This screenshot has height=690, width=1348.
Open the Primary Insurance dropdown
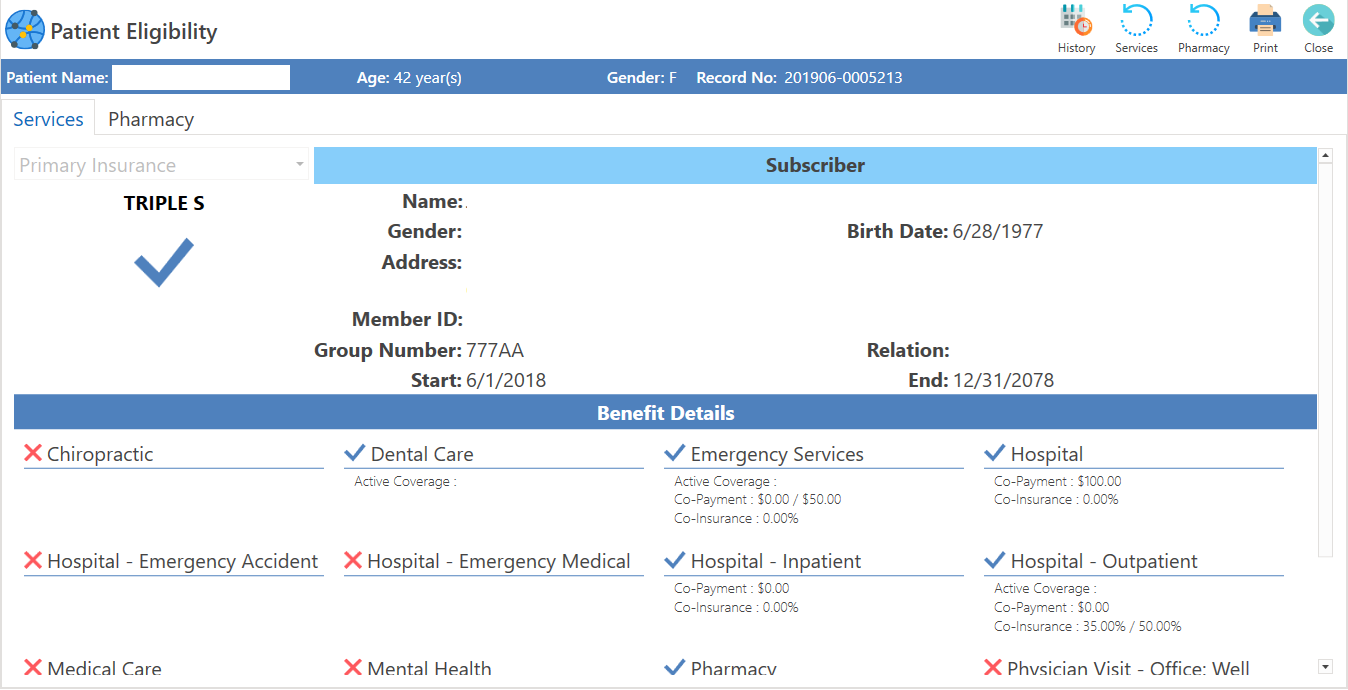coord(162,165)
